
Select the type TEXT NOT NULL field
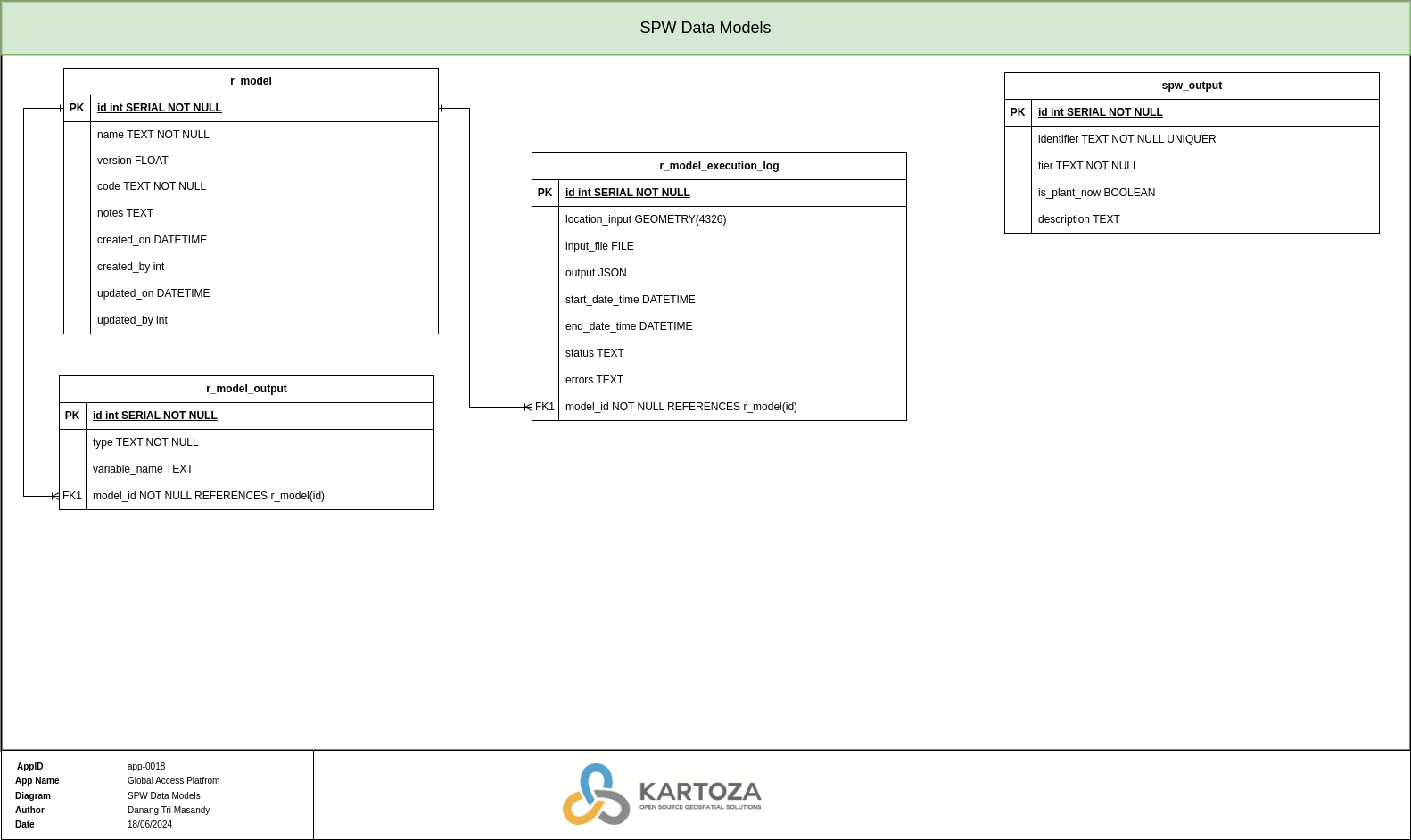[260, 442]
